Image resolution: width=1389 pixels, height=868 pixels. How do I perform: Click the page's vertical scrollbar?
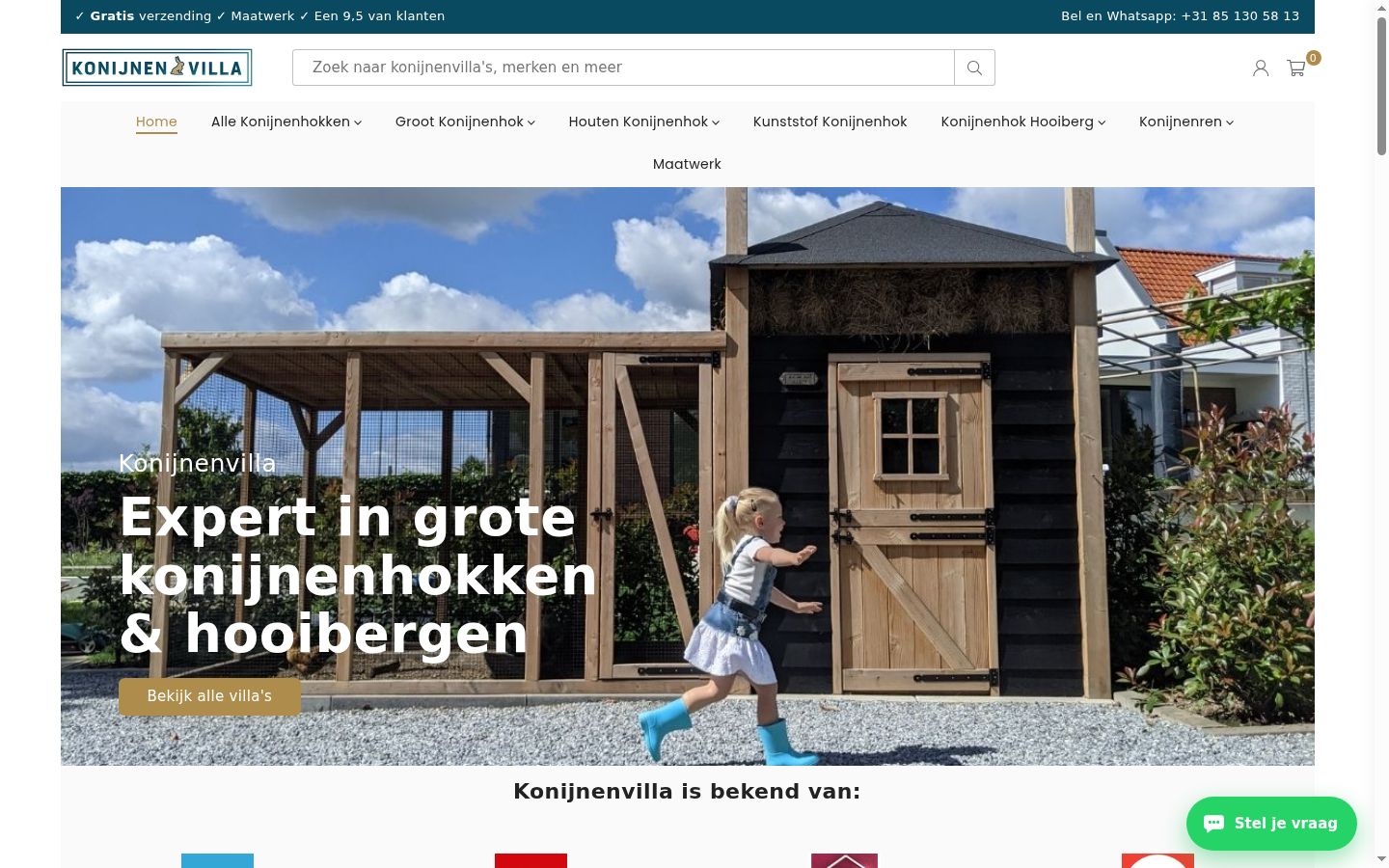(1381, 434)
